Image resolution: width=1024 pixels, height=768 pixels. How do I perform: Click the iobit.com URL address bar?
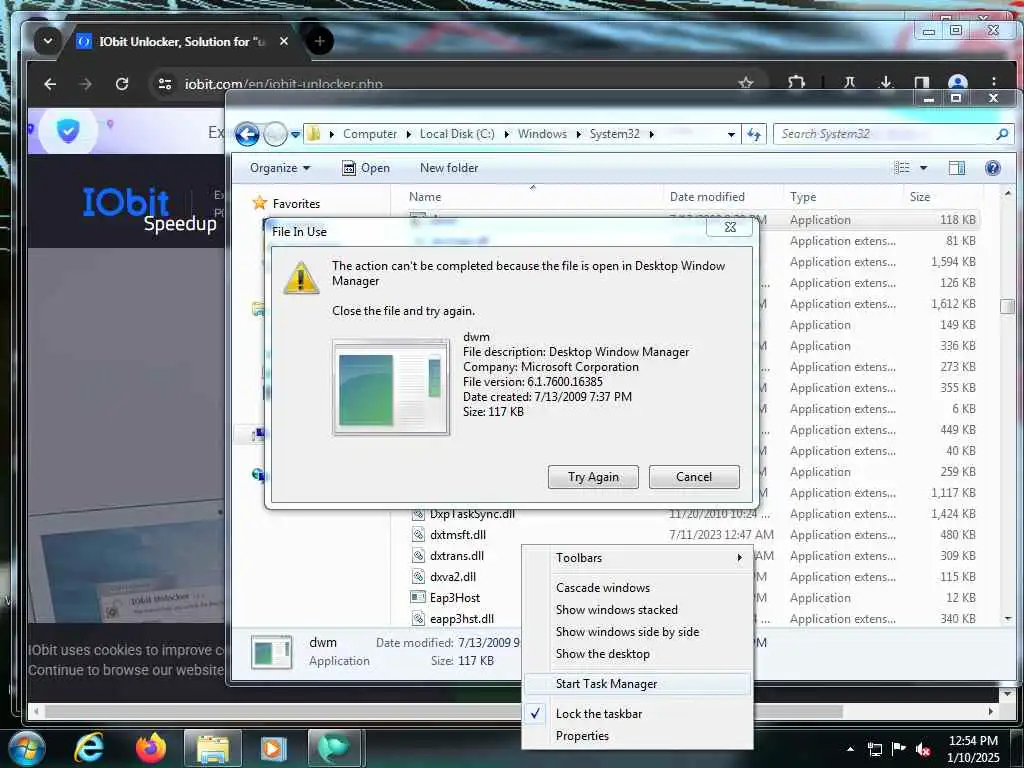pos(283,84)
